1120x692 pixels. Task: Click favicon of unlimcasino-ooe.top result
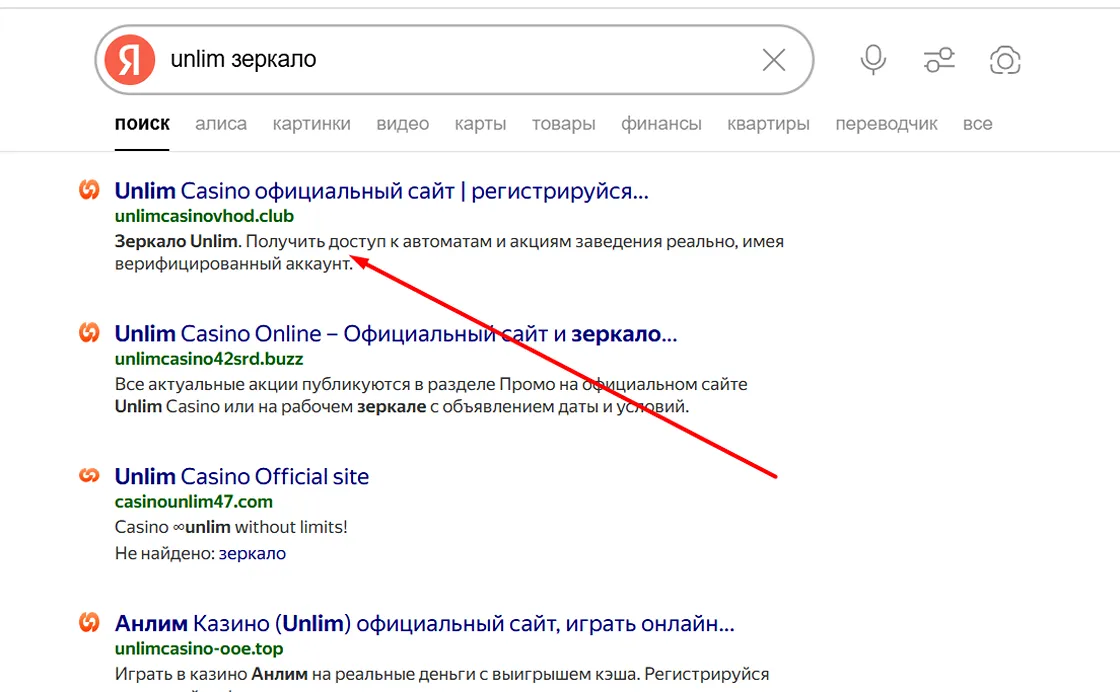[89, 623]
